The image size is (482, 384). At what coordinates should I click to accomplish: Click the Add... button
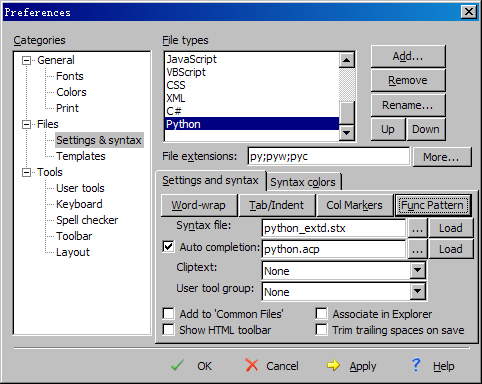tap(408, 56)
